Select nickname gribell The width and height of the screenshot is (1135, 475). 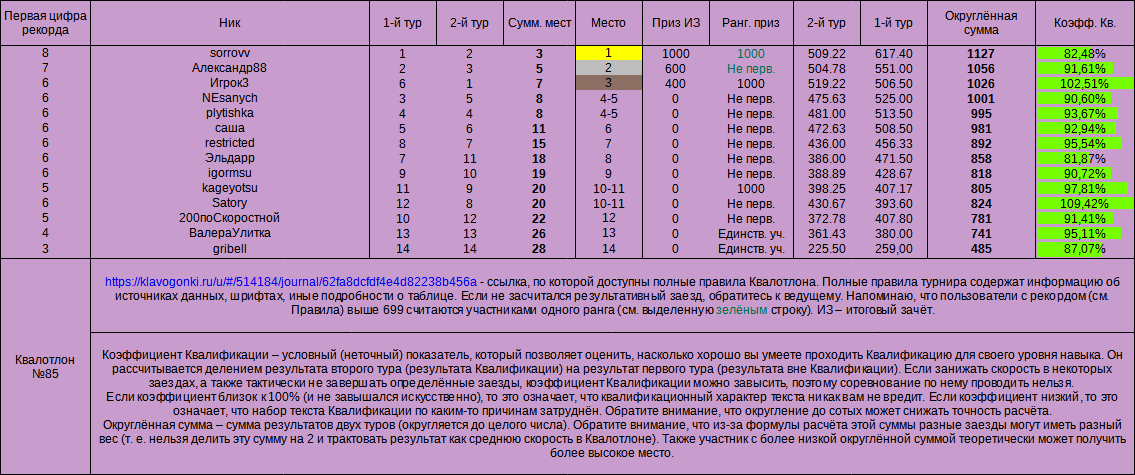pos(230,248)
